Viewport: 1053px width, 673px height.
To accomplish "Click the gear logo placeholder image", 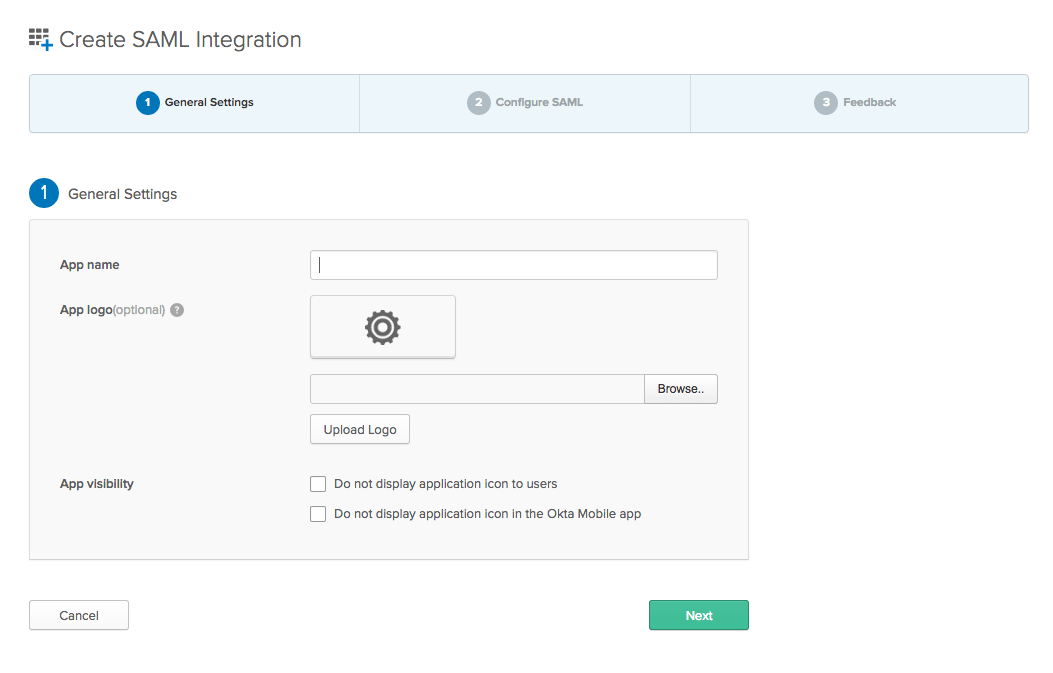I will point(382,327).
